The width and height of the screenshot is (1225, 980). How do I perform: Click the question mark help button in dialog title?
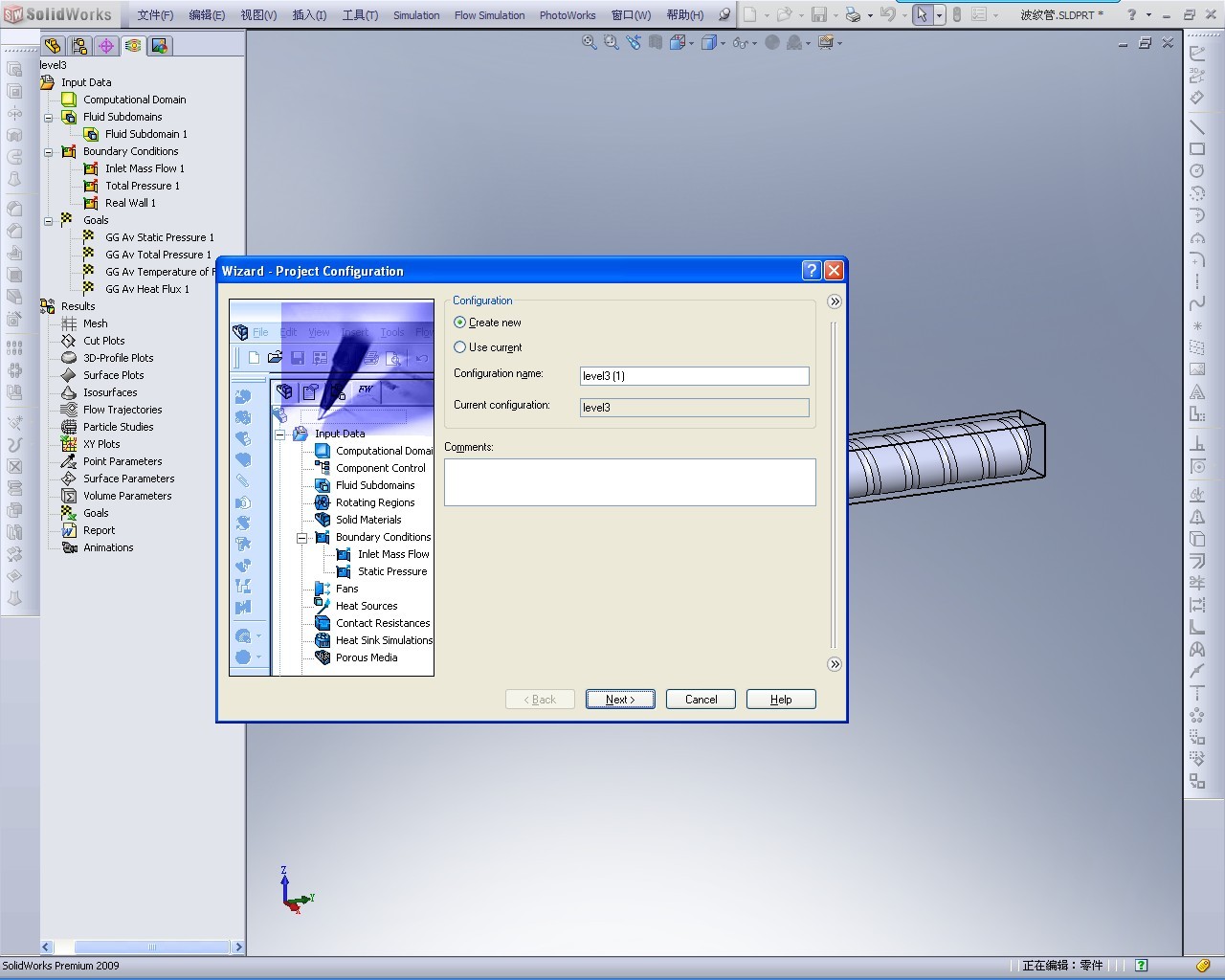click(x=812, y=271)
